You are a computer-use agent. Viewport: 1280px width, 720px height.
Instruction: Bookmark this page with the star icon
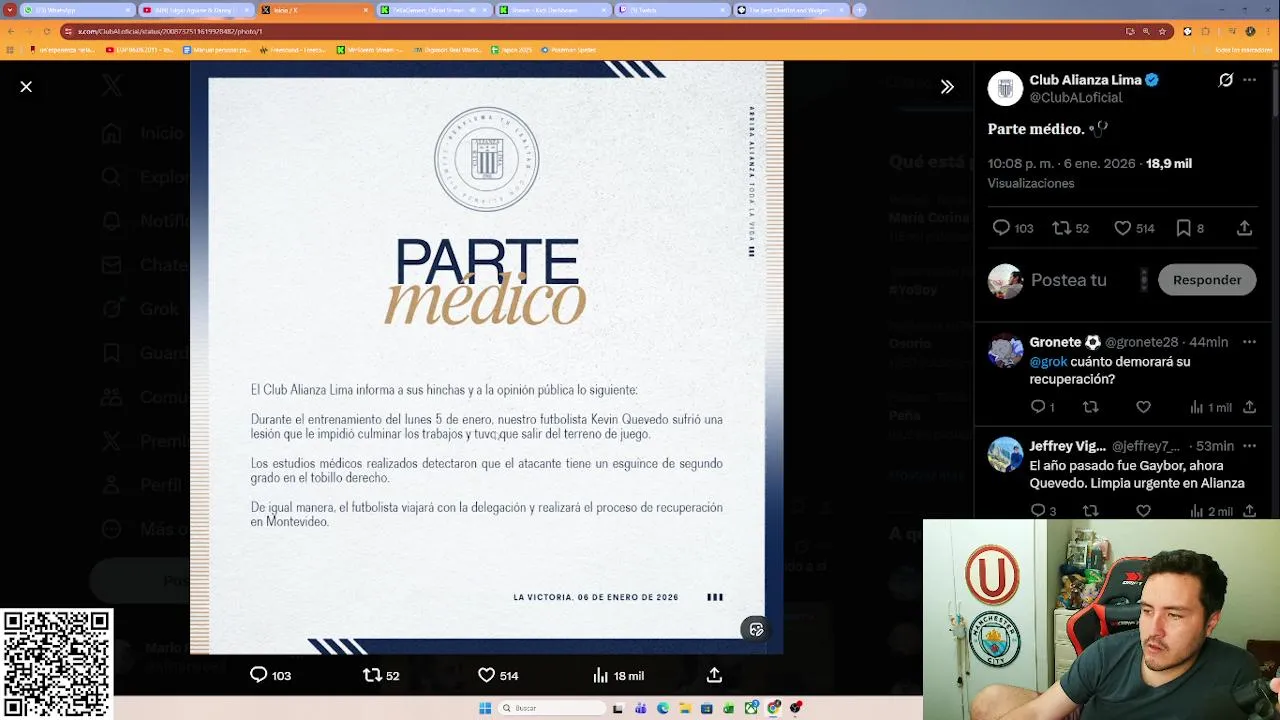point(1162,31)
